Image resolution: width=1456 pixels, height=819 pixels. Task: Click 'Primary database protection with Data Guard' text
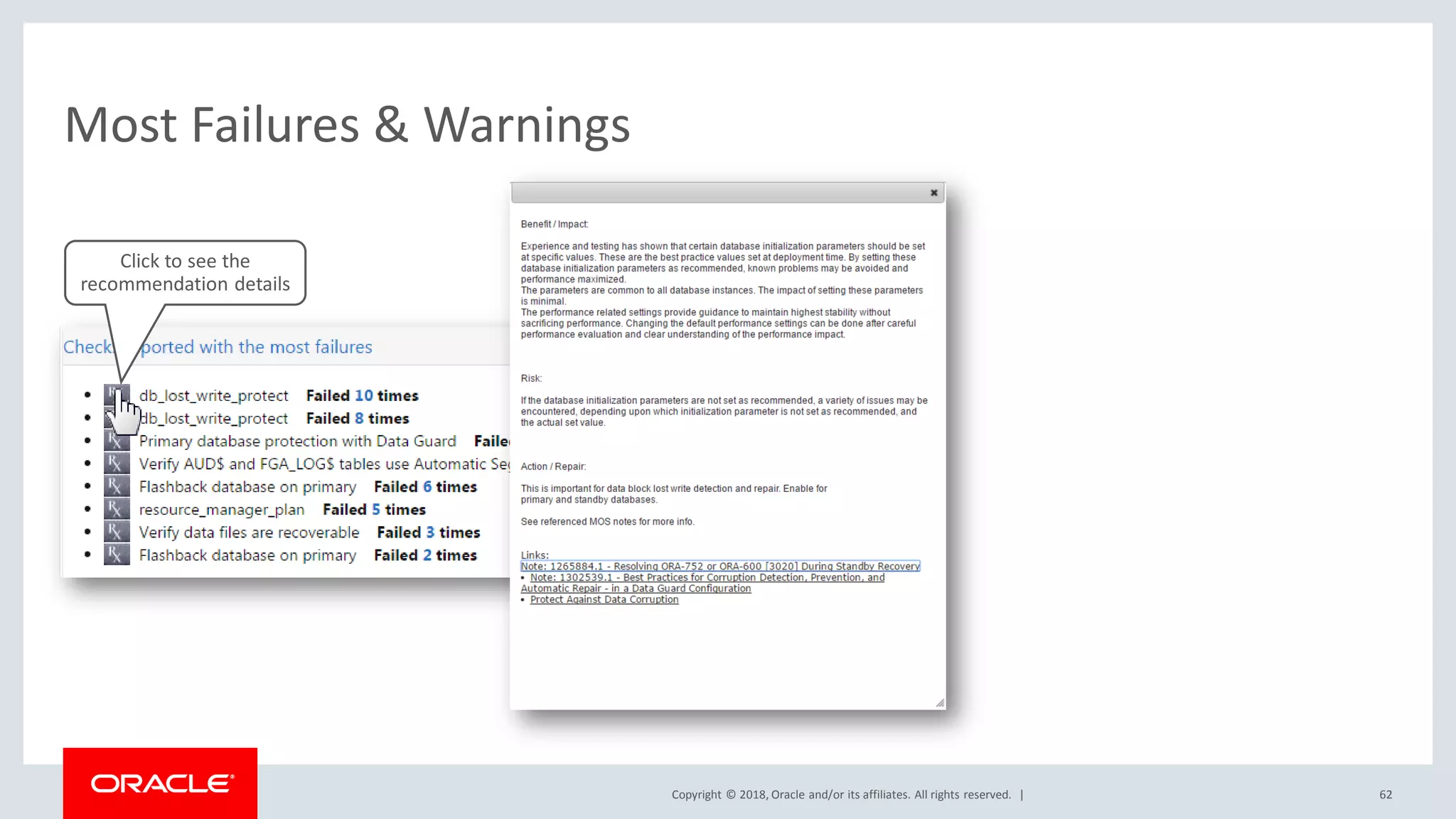(x=298, y=441)
